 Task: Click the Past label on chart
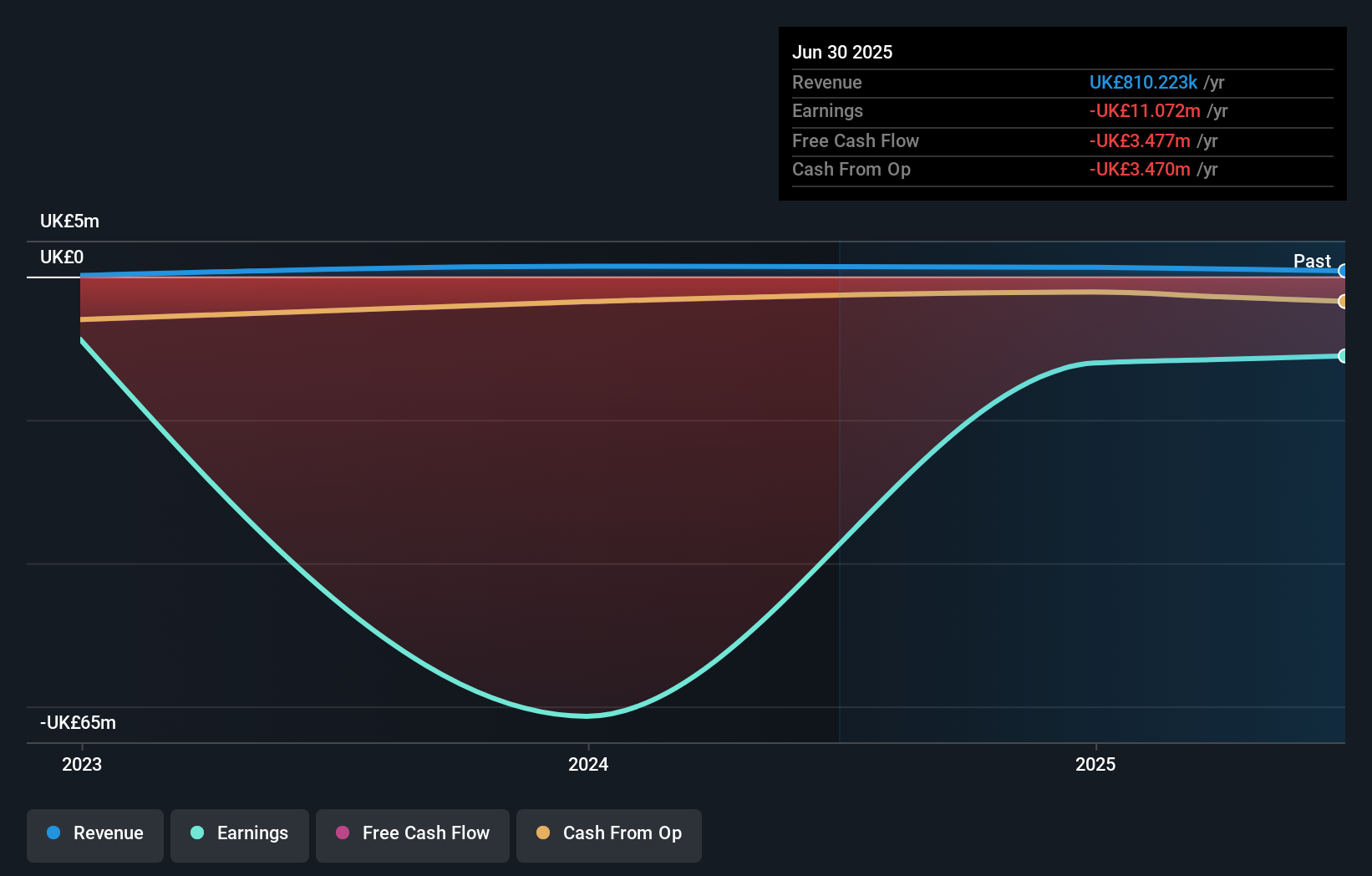pyautogui.click(x=1312, y=261)
